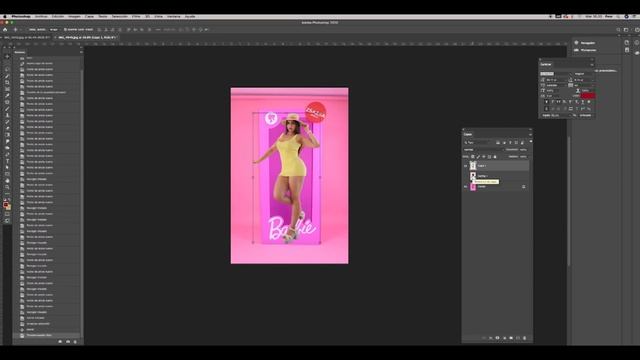Open the search icon at top right
Image resolution: width=640 pixels, height=360 pixels.
tap(618, 29)
